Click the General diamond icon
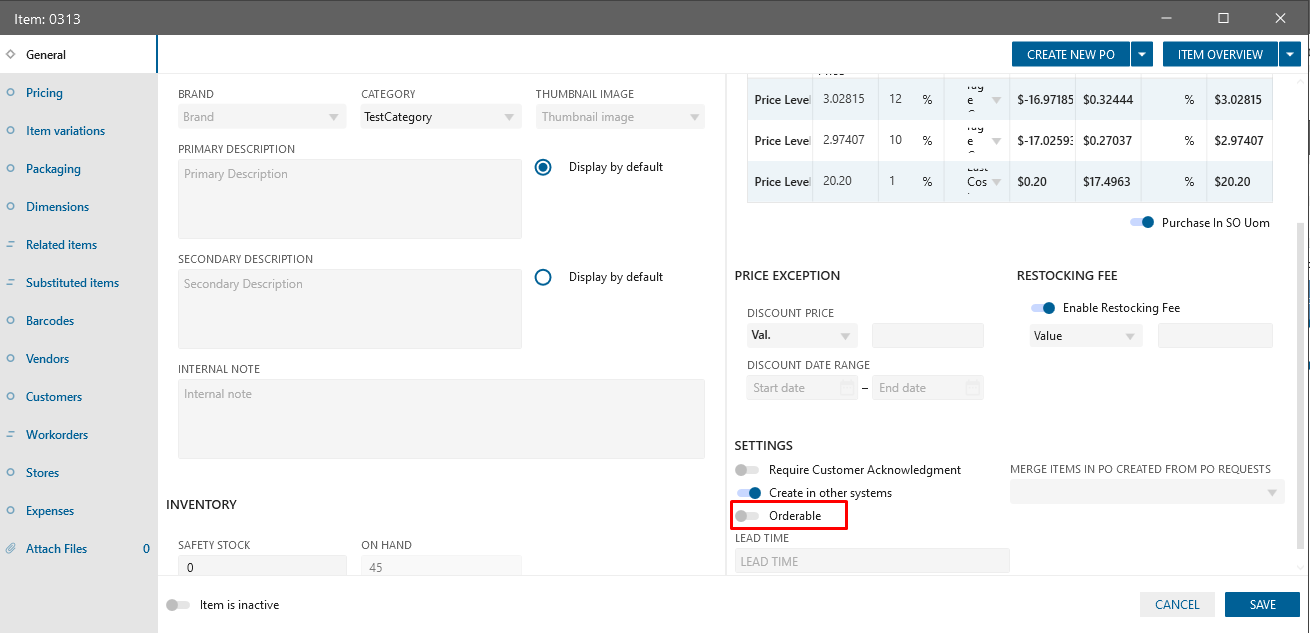 10,55
